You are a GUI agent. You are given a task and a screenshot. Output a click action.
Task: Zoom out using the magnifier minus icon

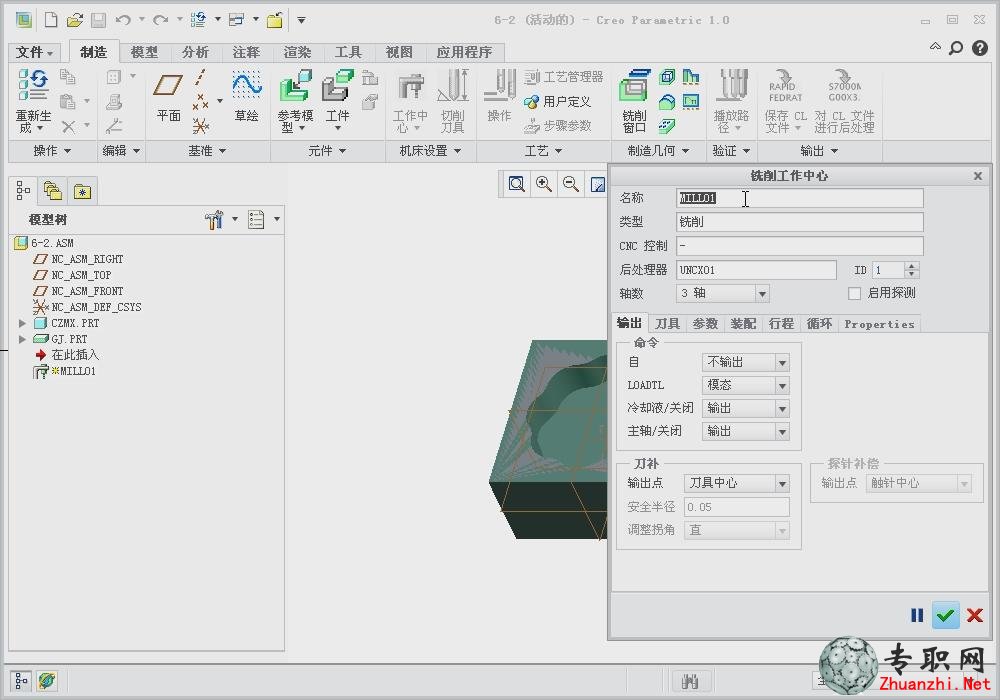(571, 184)
